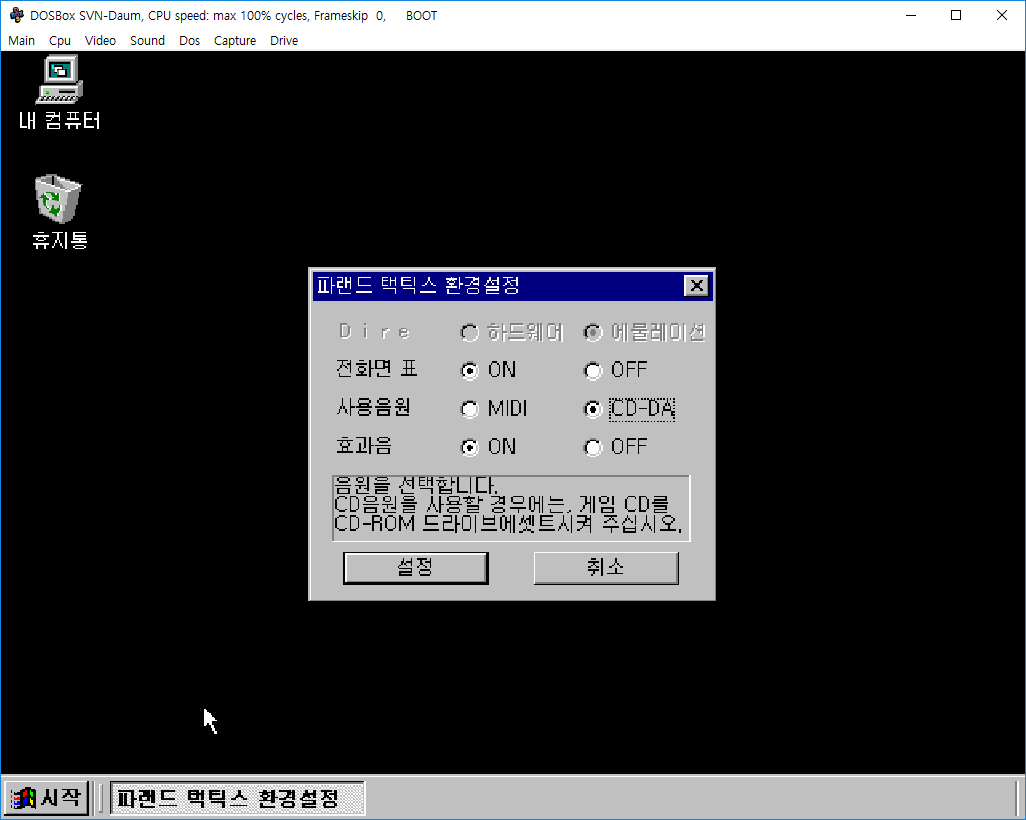Click the 설정 button
Image resolution: width=1026 pixels, height=820 pixels.
(416, 567)
